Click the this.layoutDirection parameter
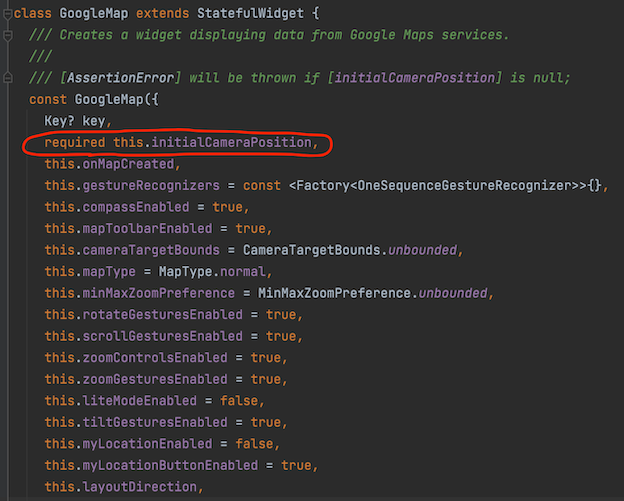 pos(124,487)
